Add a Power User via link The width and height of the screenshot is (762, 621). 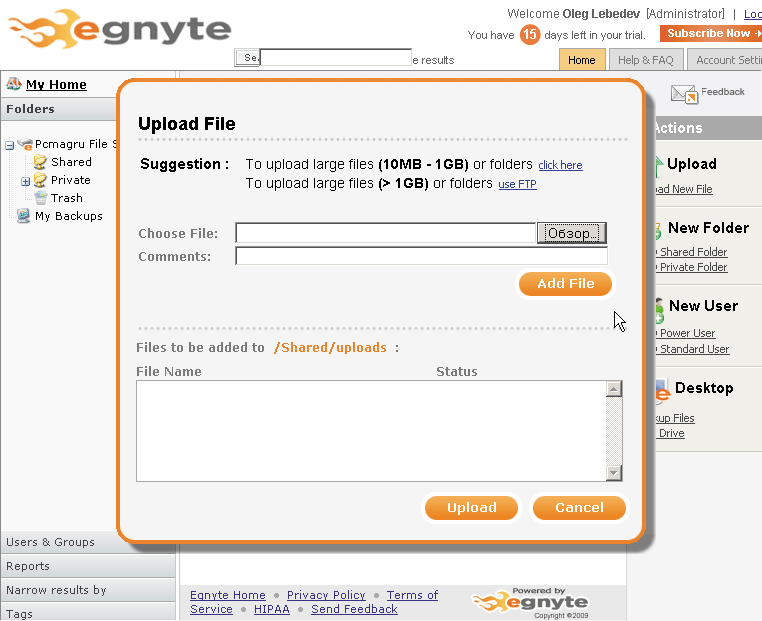click(687, 333)
